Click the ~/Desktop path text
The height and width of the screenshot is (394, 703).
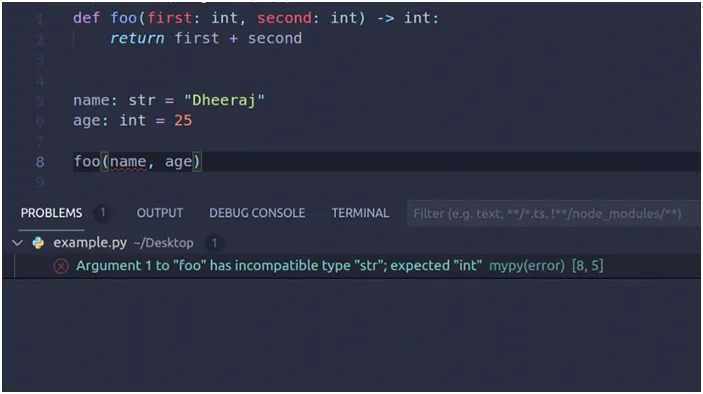tap(163, 243)
